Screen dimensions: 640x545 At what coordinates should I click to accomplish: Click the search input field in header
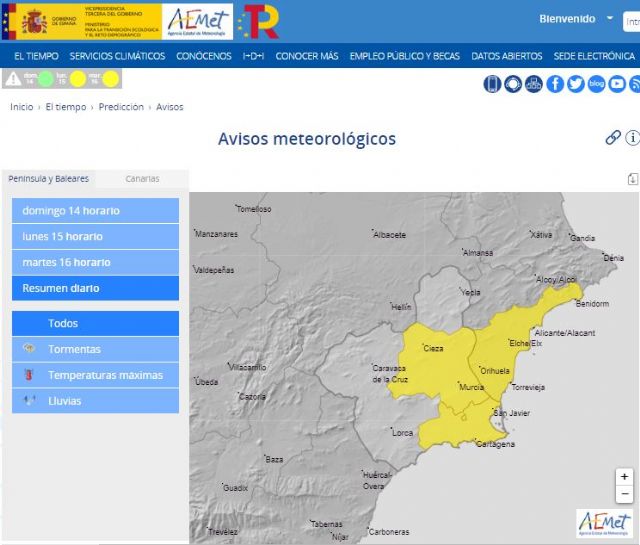[x=631, y=22]
